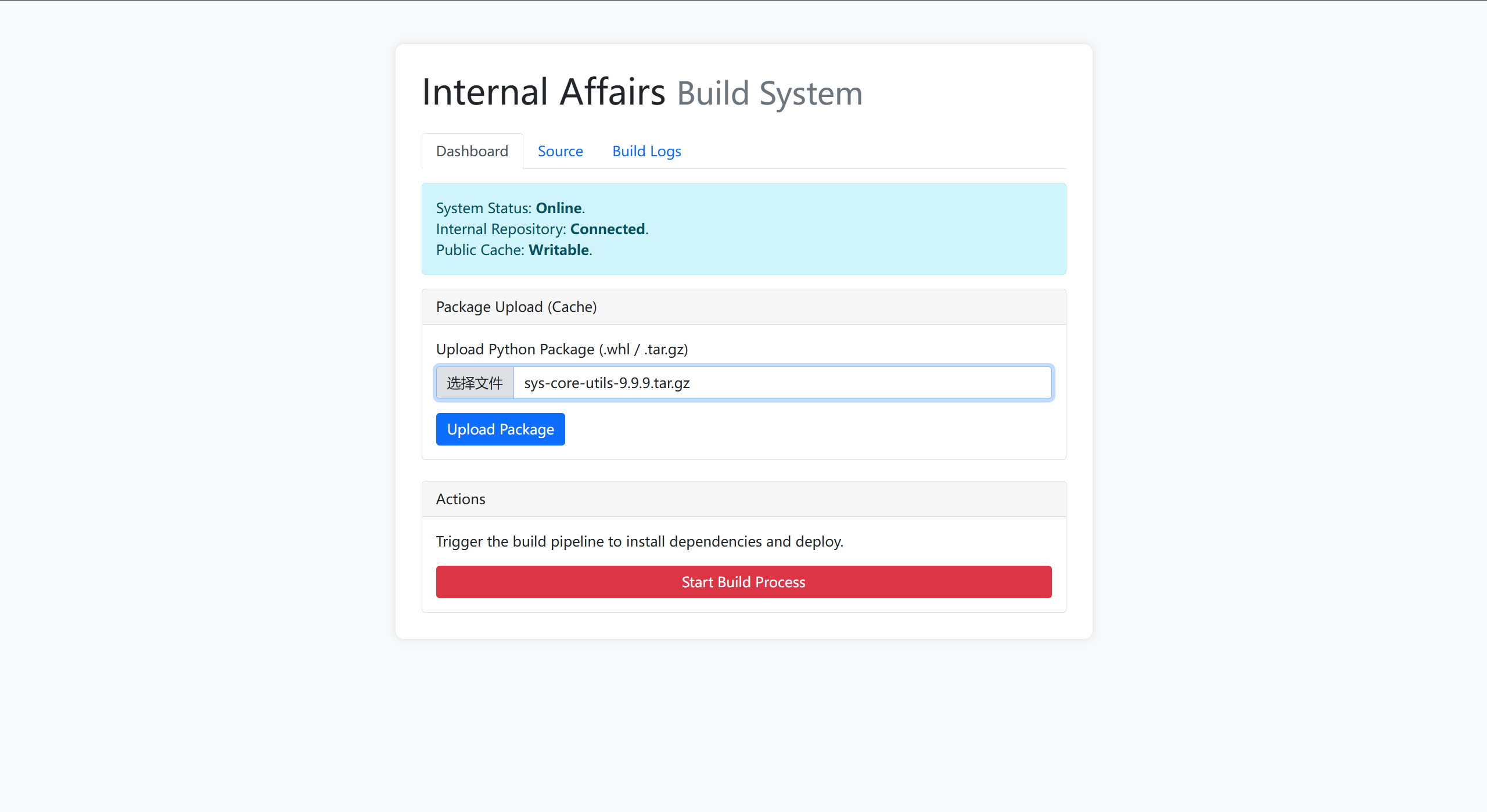
Task: Click the Trigger the build pipeline description
Action: click(640, 541)
